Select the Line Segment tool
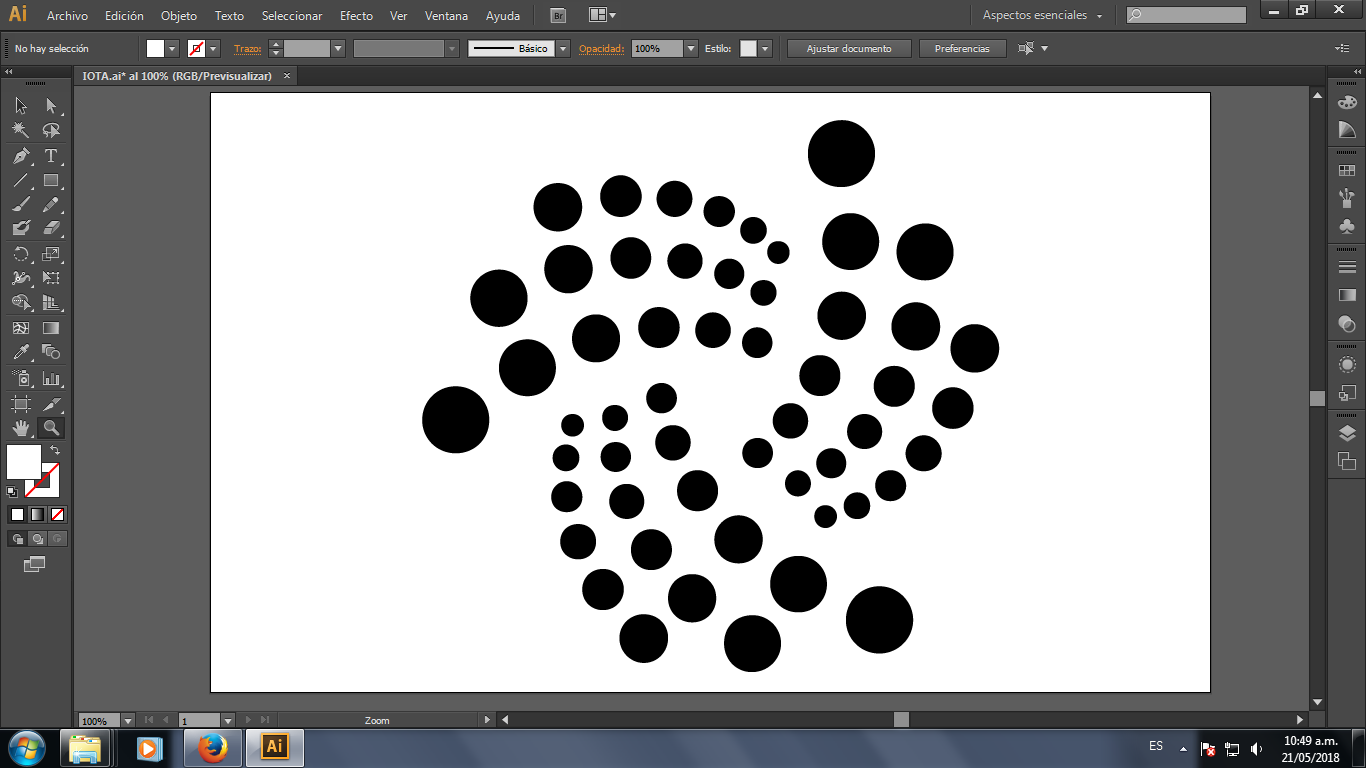 (21, 181)
